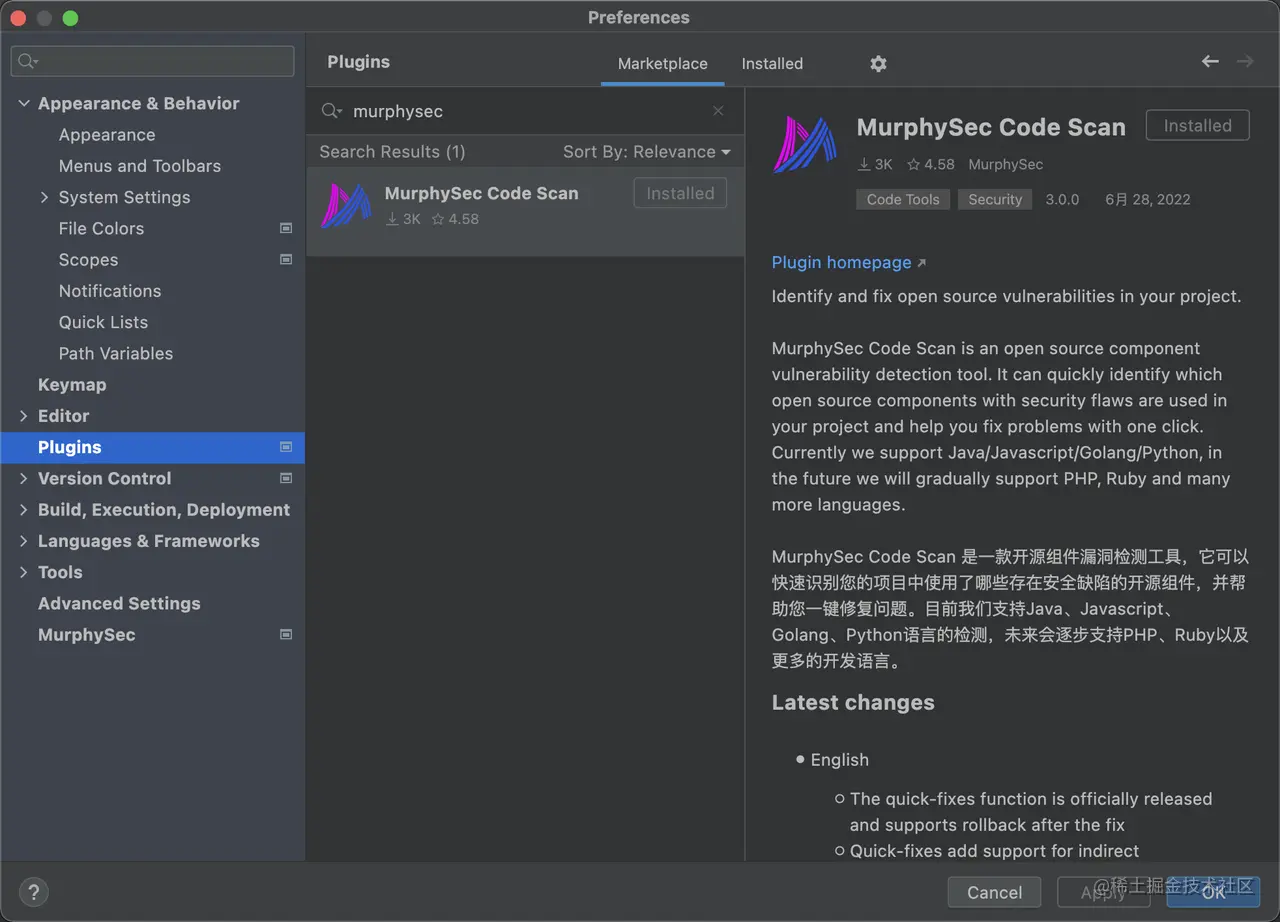Focus the settings search field in sidebar
Screen dimensions: 1280x922
153,61
